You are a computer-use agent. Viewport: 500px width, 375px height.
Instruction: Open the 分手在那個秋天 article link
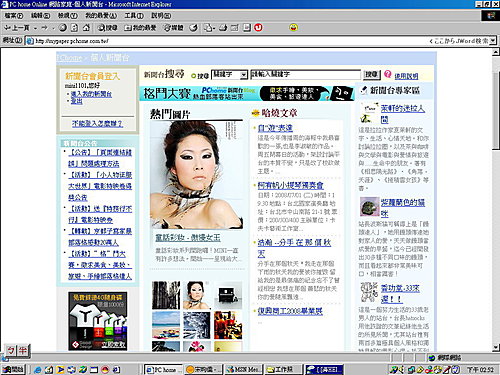coord(294,248)
